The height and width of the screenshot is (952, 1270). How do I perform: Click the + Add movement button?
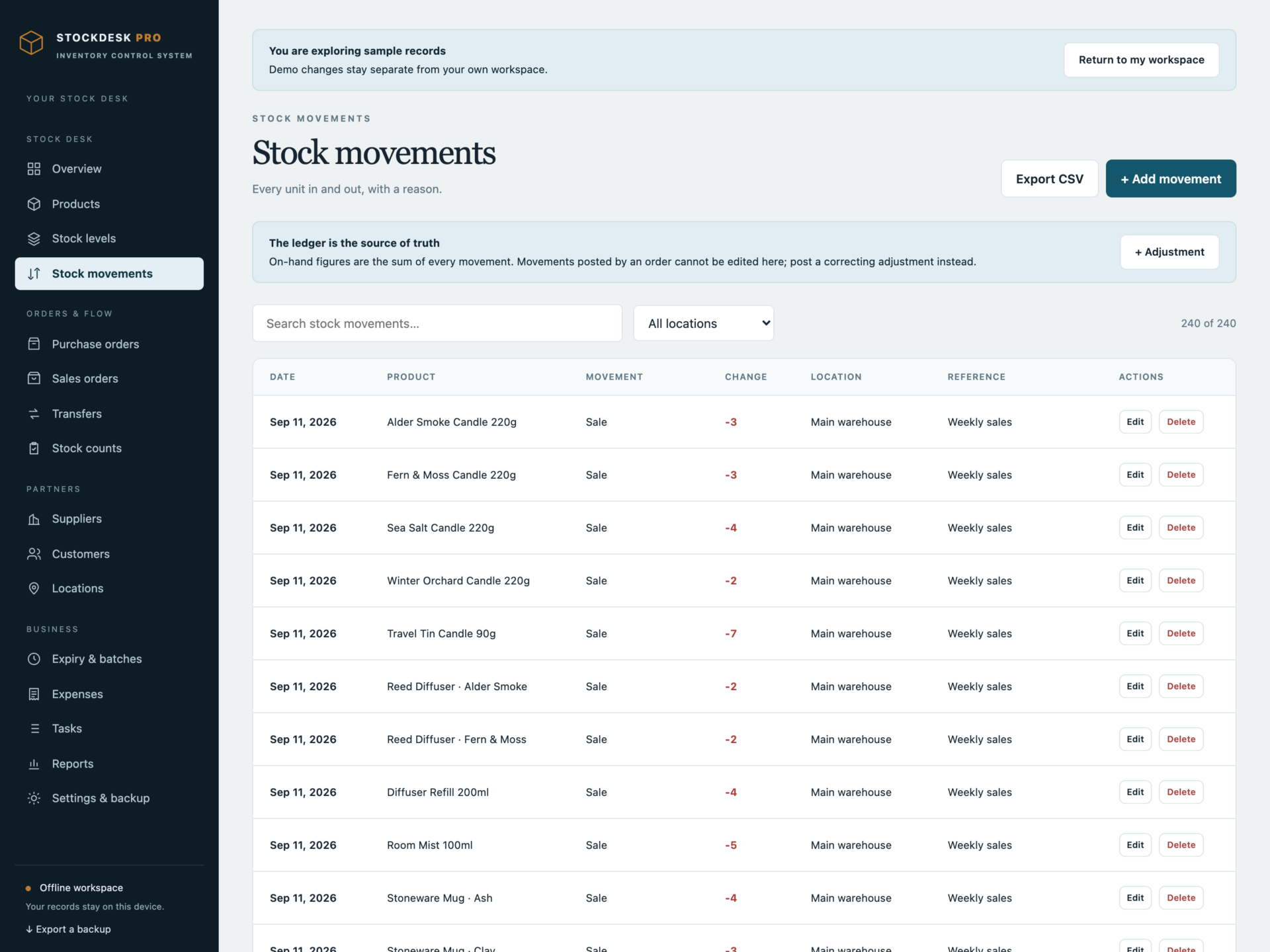tap(1171, 178)
